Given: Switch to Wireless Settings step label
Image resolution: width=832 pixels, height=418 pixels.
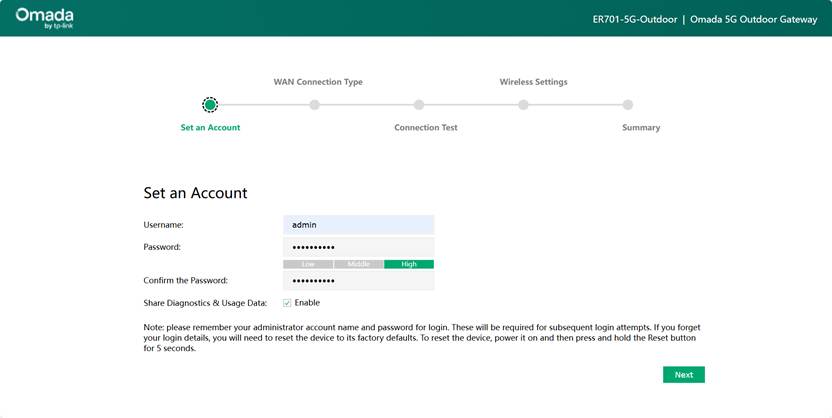Looking at the screenshot, I should (x=533, y=82).
